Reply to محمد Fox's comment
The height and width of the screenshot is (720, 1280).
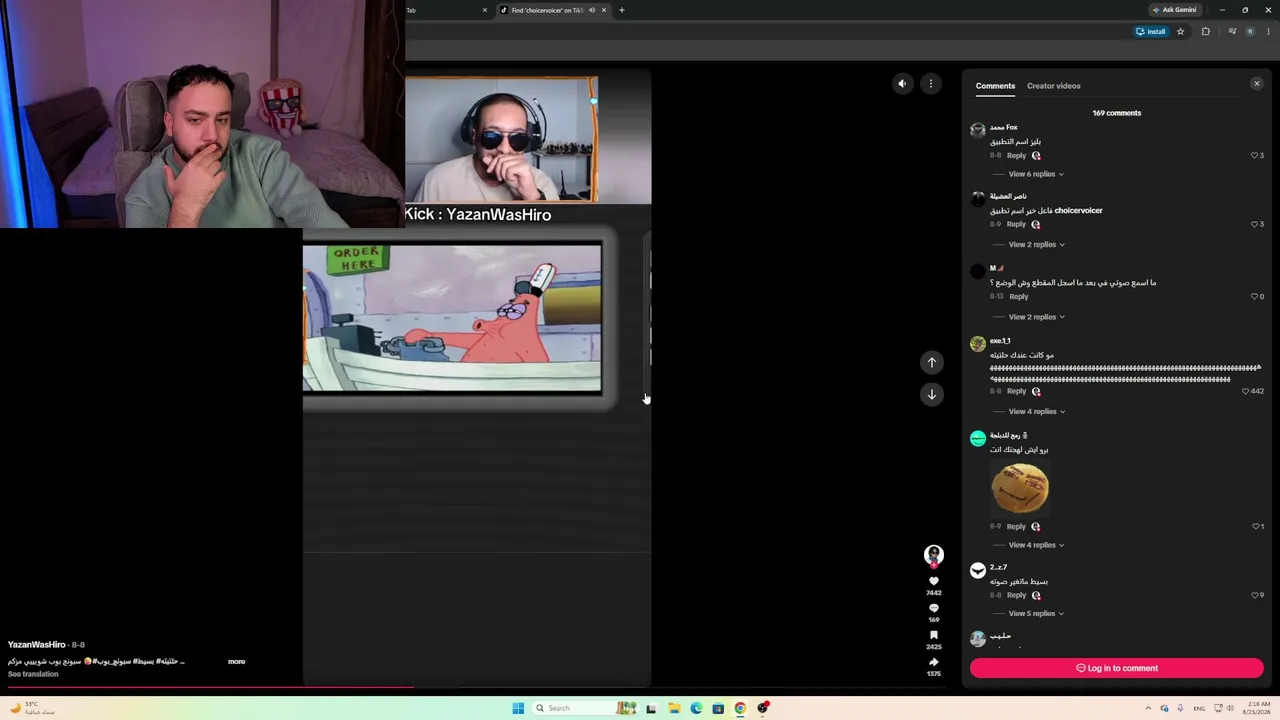[1016, 155]
